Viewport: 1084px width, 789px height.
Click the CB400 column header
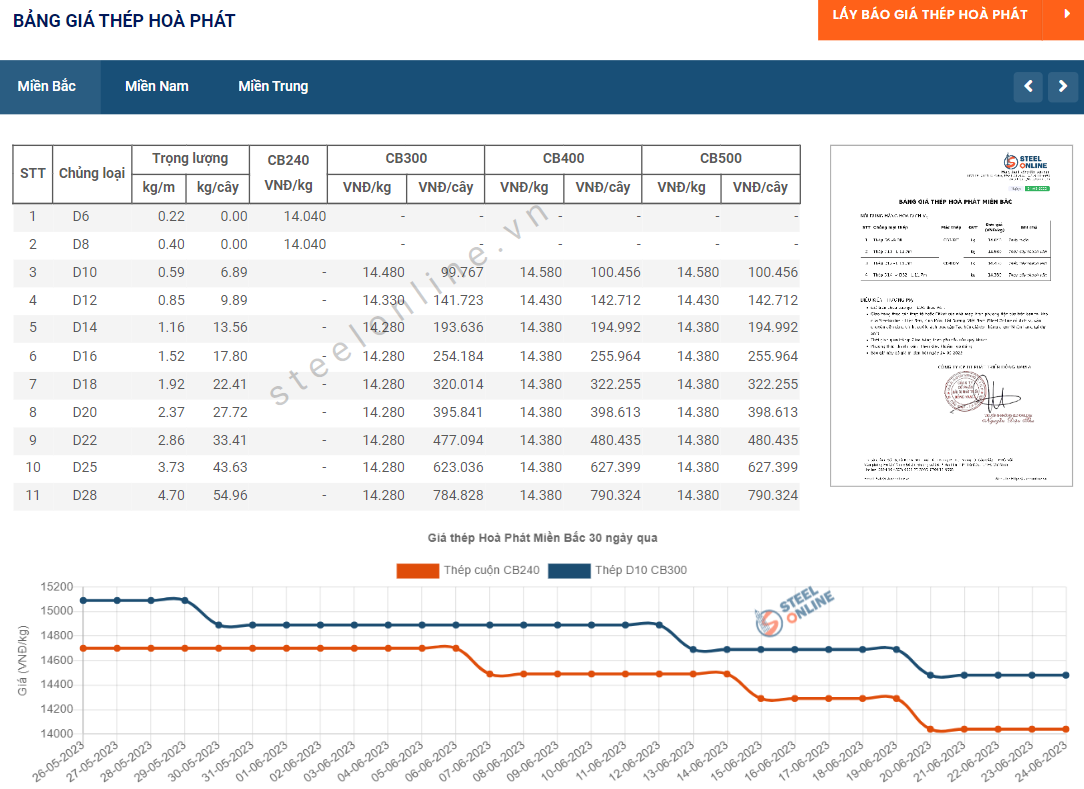click(x=563, y=158)
